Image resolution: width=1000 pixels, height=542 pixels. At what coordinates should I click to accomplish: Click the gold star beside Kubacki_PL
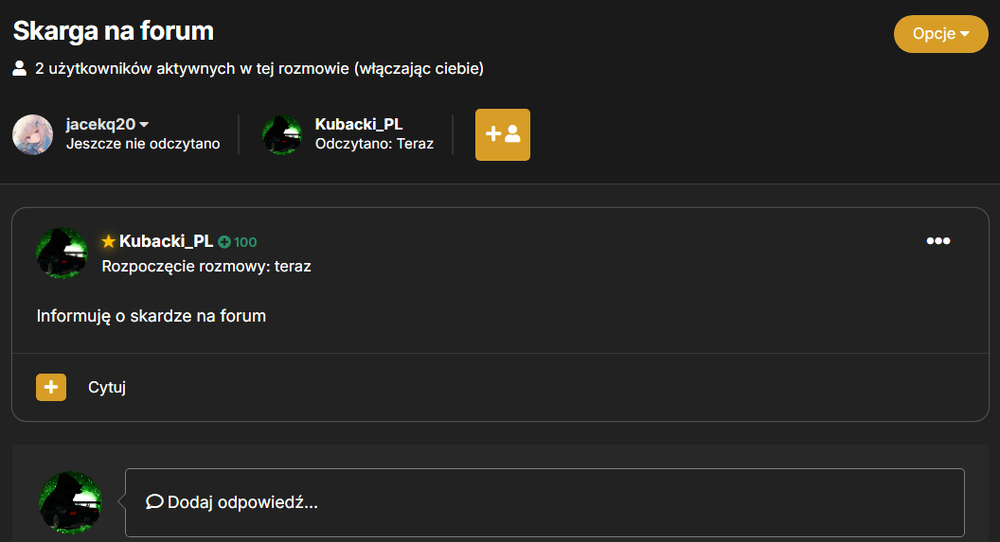(x=108, y=241)
